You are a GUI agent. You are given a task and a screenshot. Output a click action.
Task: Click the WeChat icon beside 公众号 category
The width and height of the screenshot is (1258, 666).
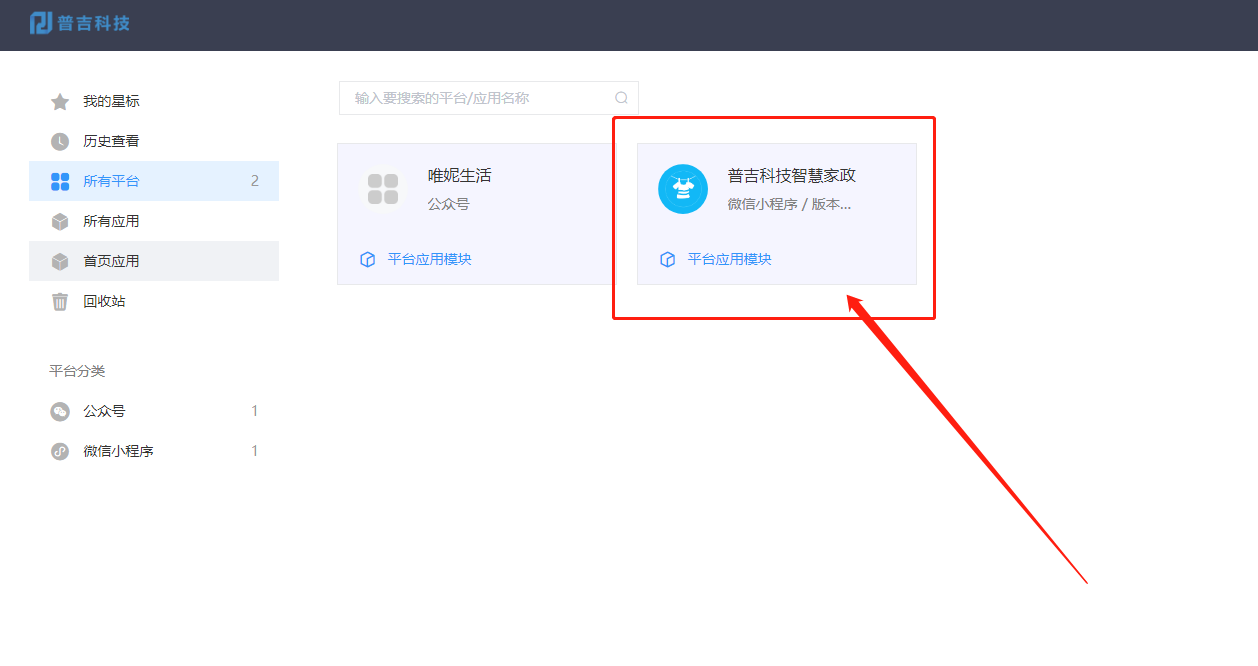[60, 411]
